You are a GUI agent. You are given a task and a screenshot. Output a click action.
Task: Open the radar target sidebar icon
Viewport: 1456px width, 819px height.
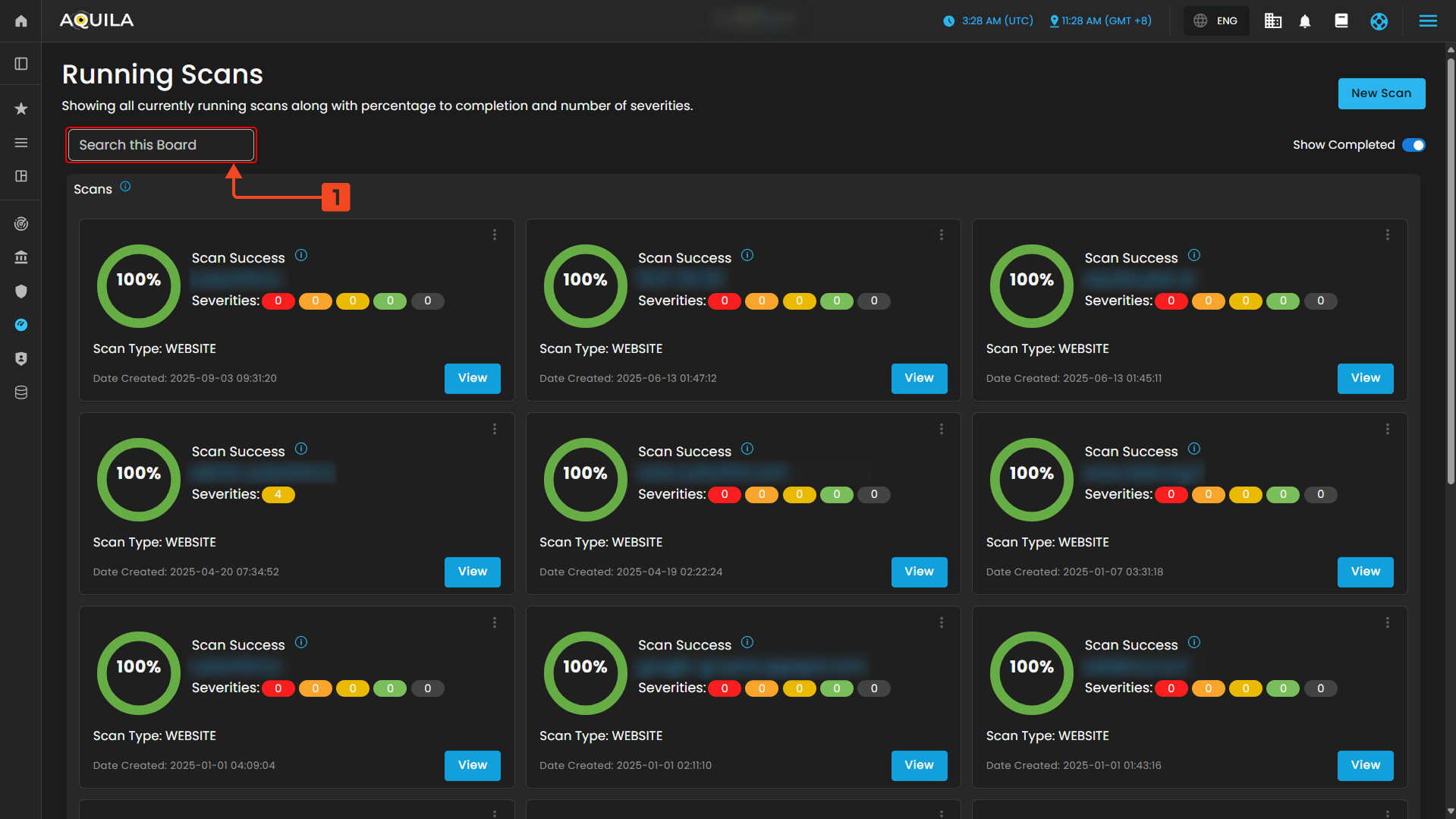(21, 224)
